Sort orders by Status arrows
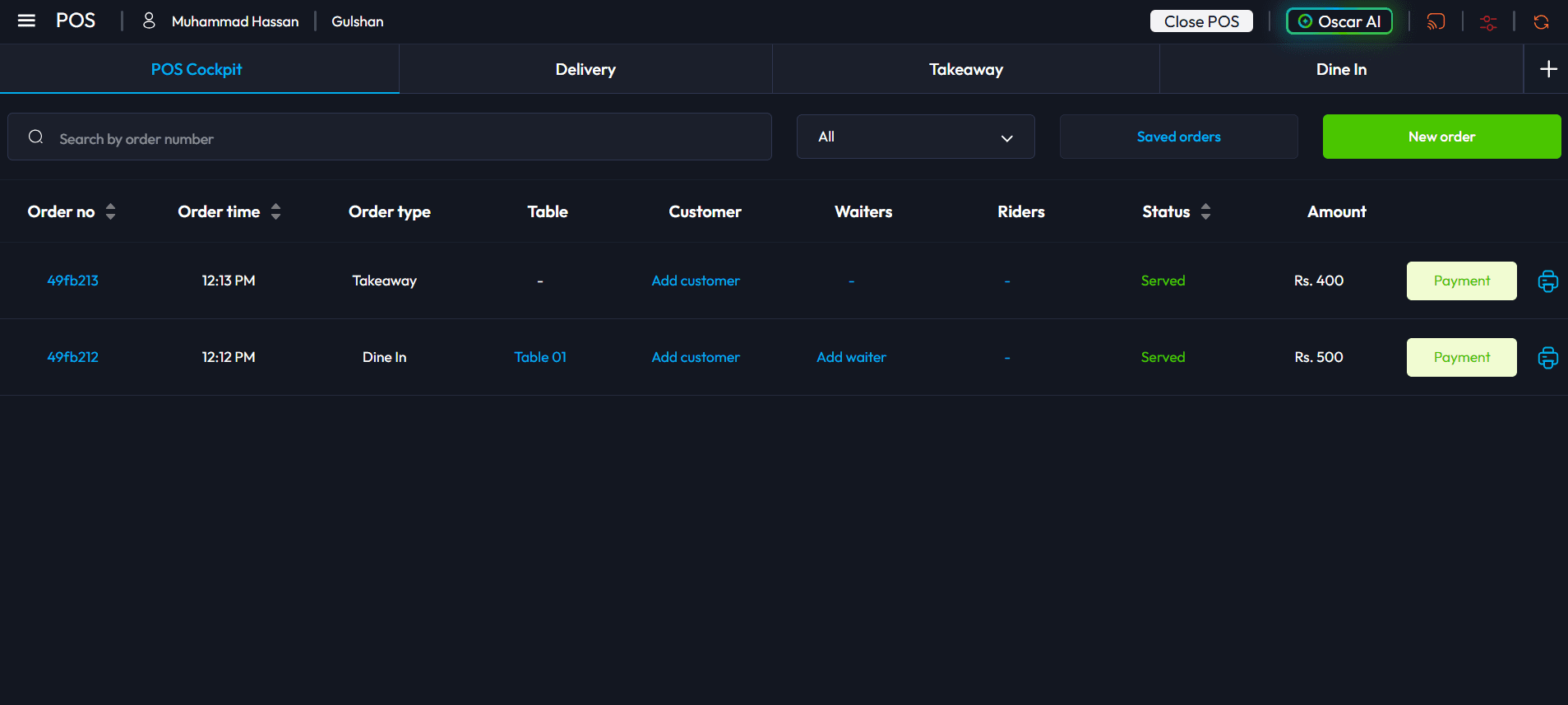This screenshot has width=1568, height=705. pyautogui.click(x=1205, y=211)
